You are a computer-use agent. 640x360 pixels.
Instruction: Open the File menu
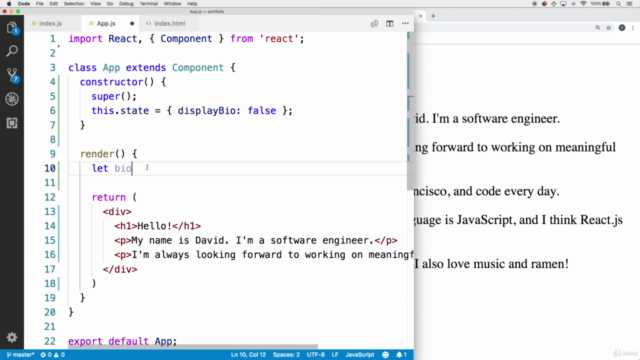click(40, 4)
